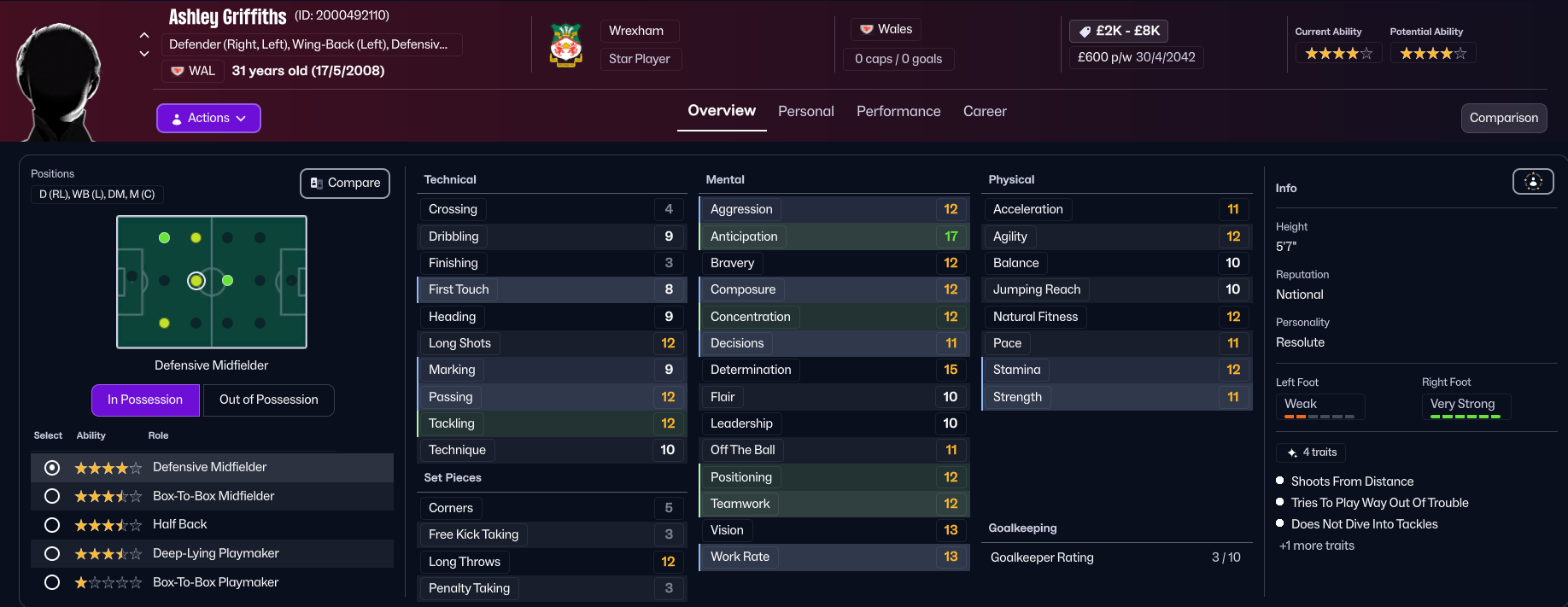
Task: Open the Actions dropdown menu
Action: pos(208,118)
